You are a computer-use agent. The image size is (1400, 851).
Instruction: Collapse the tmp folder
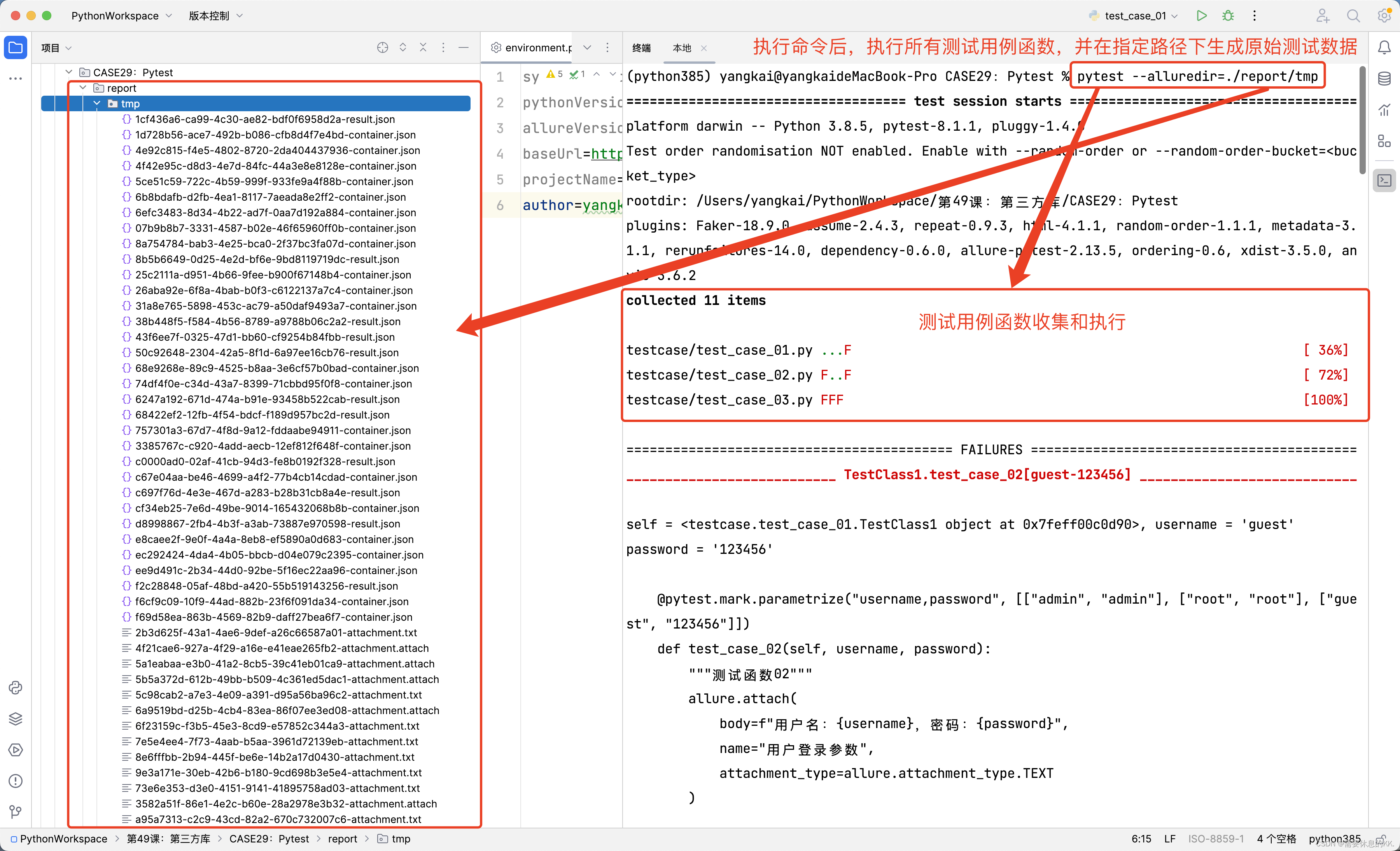[97, 103]
